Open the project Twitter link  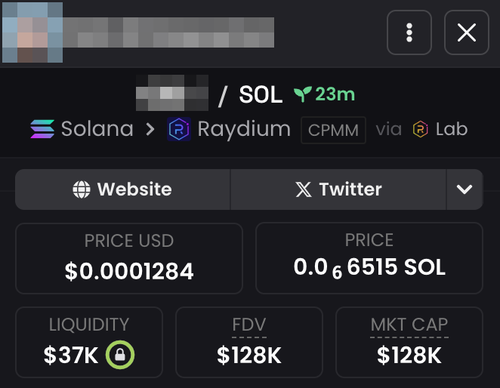pos(338,189)
